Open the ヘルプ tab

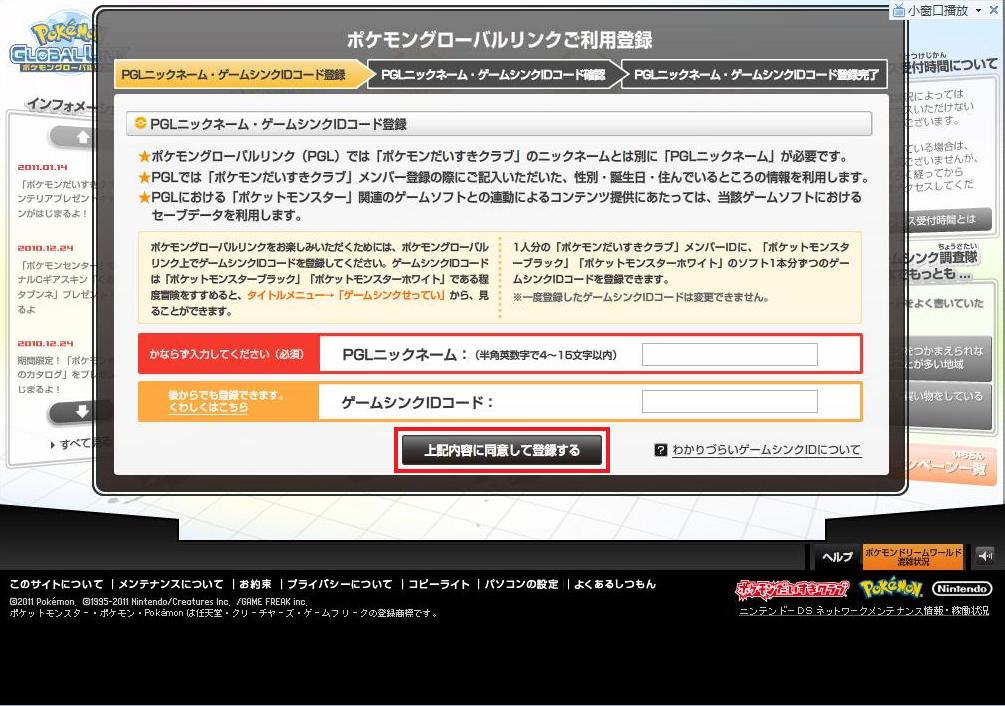(x=837, y=557)
